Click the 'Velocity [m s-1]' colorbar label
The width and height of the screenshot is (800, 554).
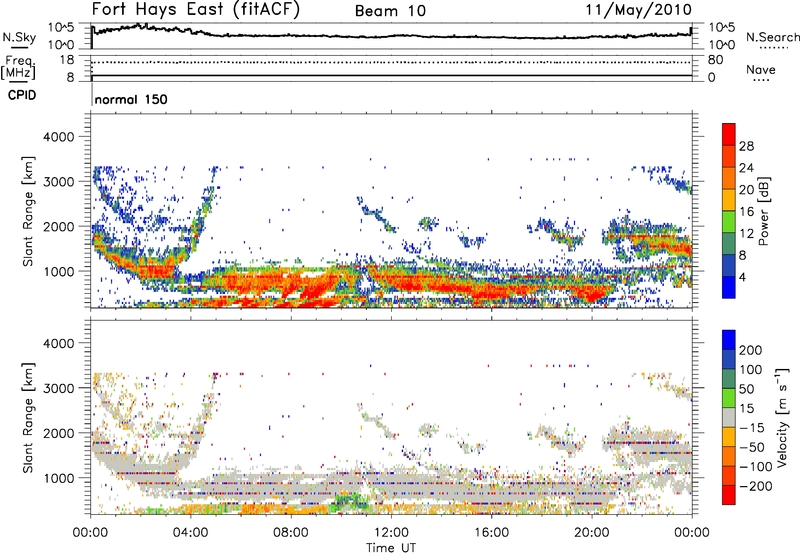point(782,417)
